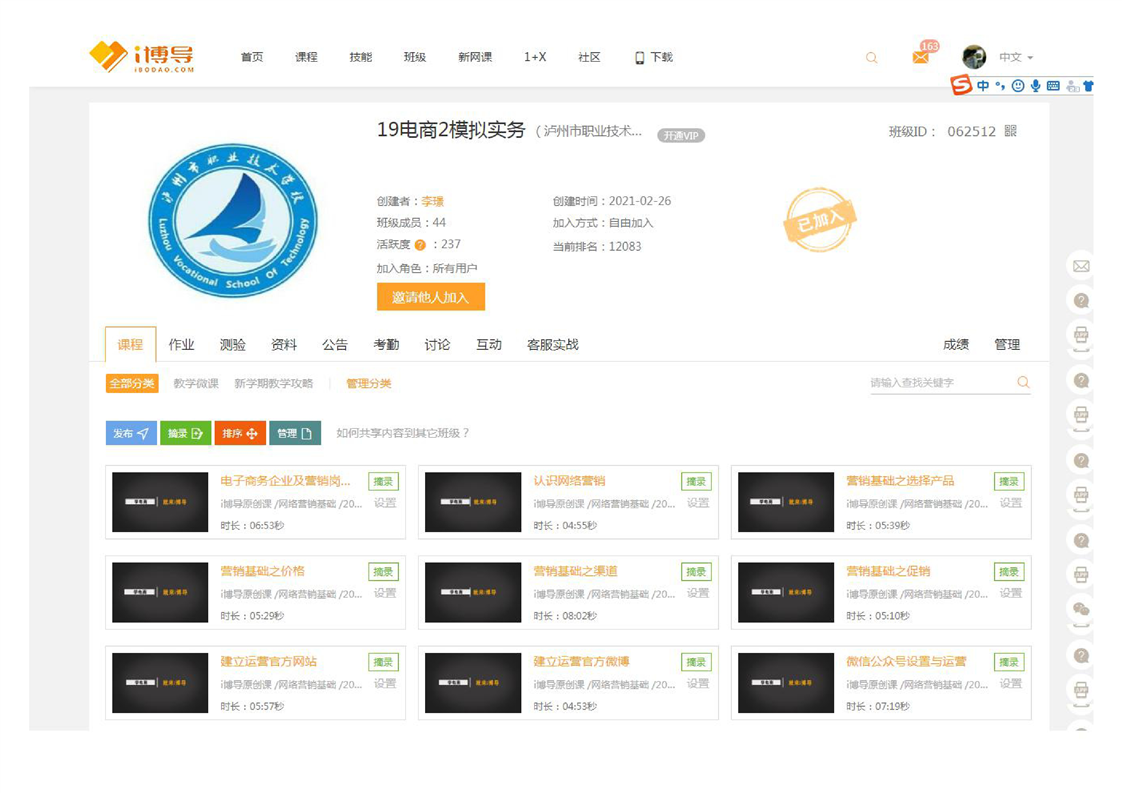Viewport: 1122px width, 793px height.
Task: Click the envelope icon in the right sidebar
Action: coord(1081,266)
